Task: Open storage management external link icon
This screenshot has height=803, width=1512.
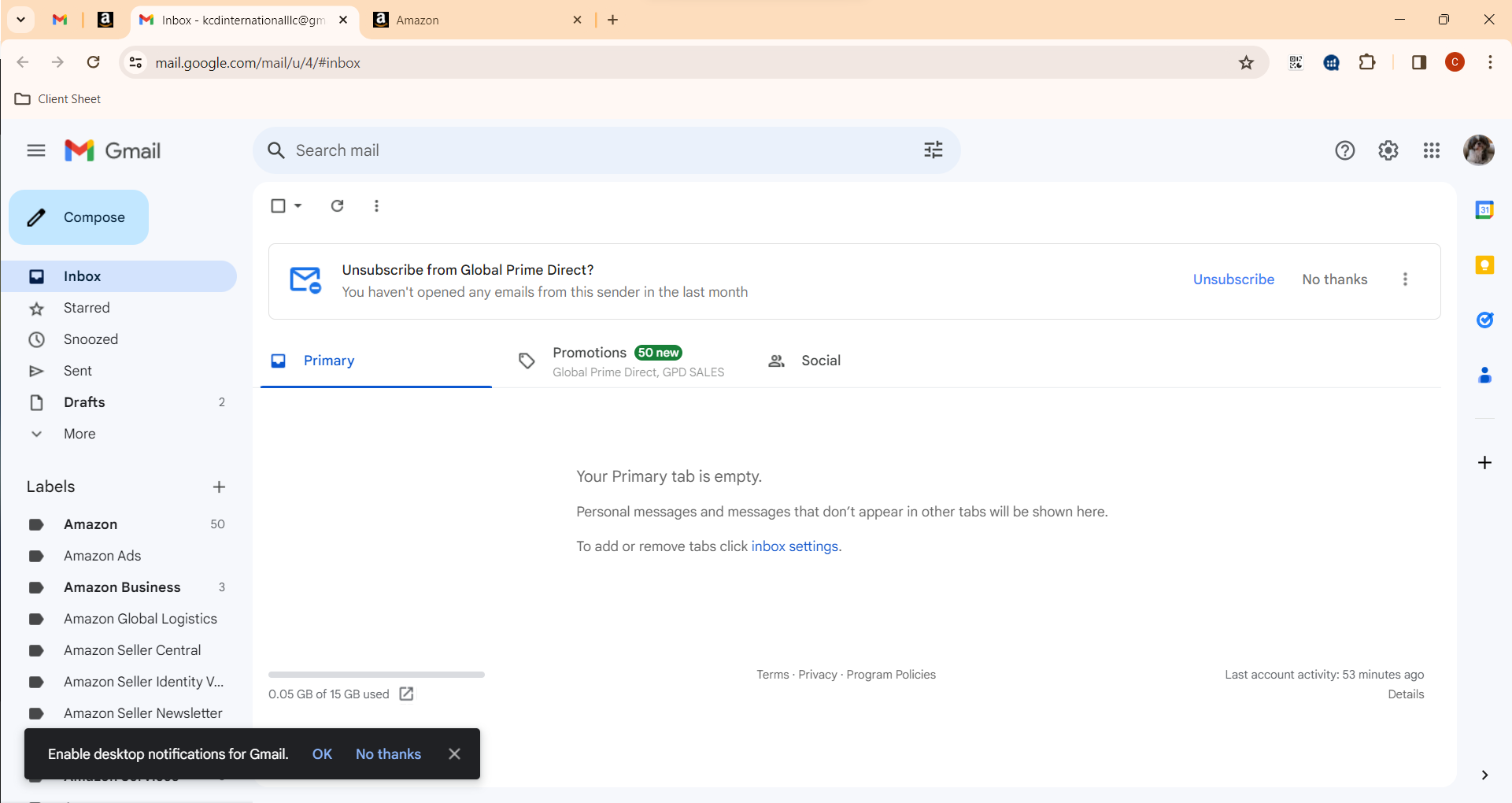Action: pyautogui.click(x=406, y=694)
